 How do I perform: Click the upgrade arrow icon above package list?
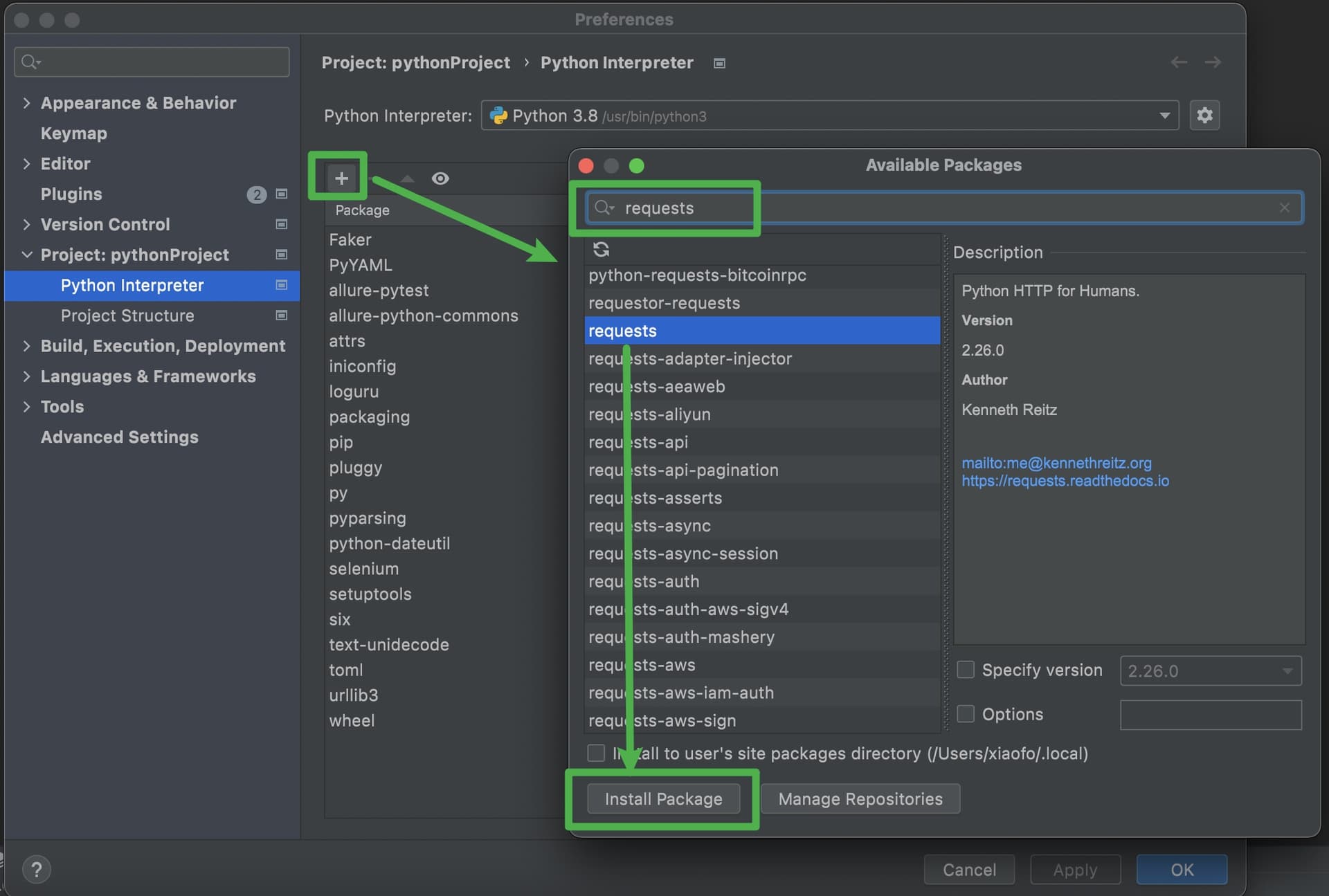click(x=408, y=179)
